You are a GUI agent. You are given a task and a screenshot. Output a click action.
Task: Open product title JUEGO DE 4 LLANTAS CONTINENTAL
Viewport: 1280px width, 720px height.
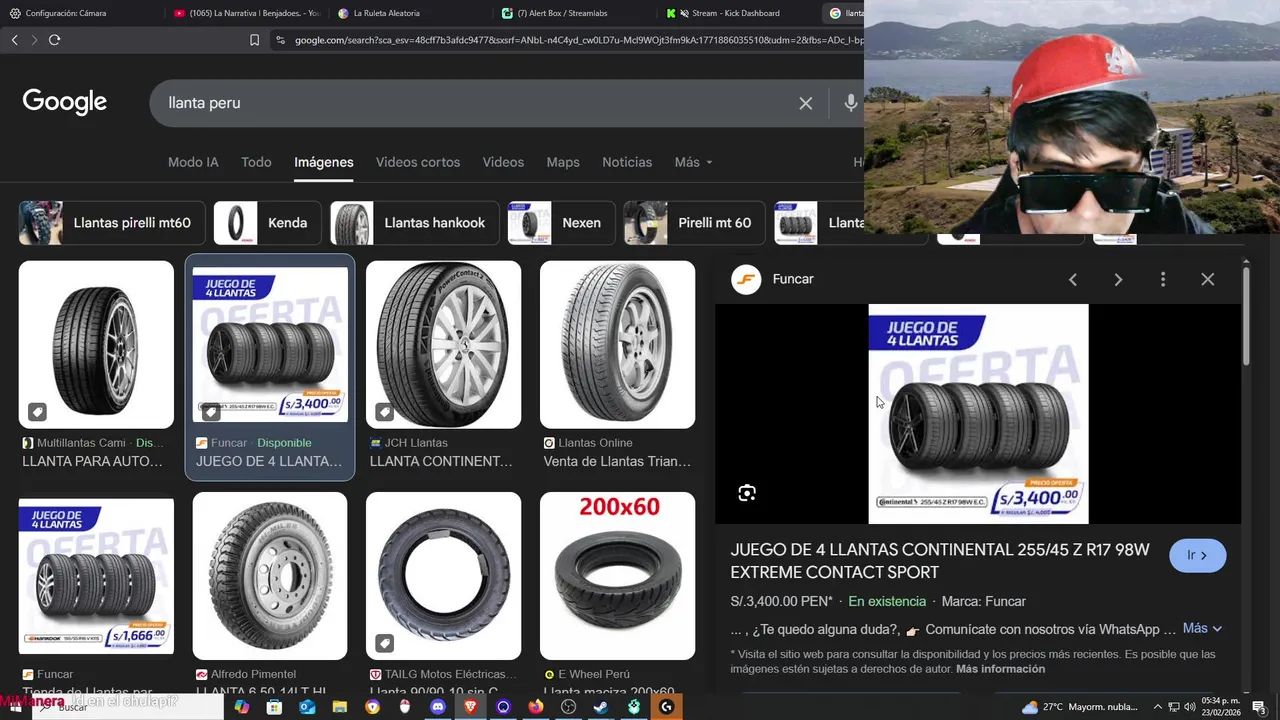point(940,561)
